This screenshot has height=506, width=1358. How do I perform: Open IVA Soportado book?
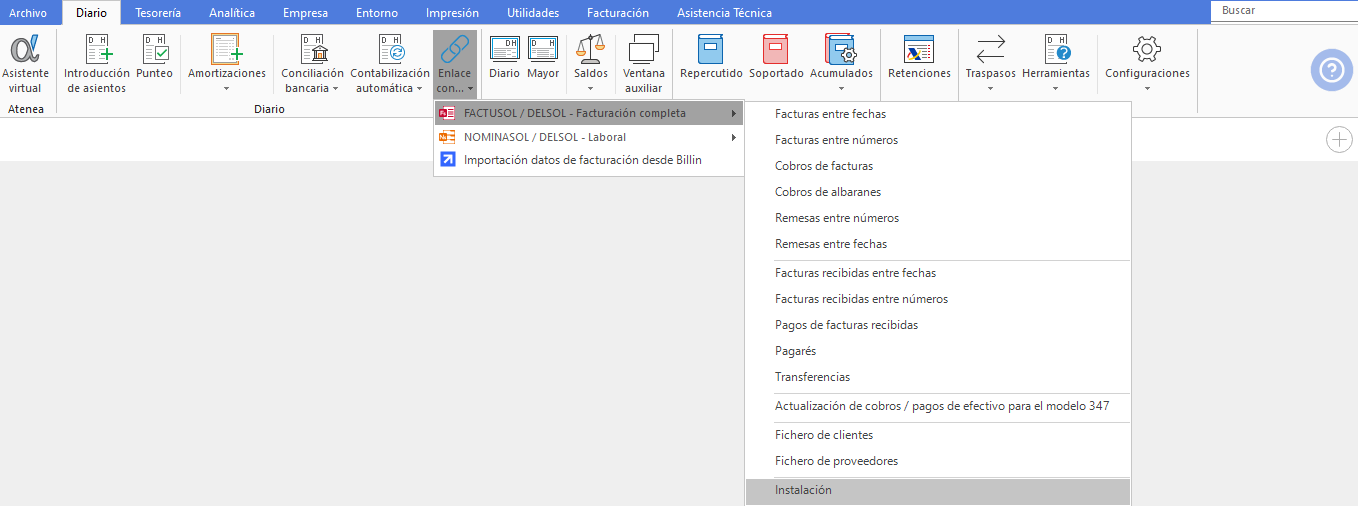coord(776,48)
